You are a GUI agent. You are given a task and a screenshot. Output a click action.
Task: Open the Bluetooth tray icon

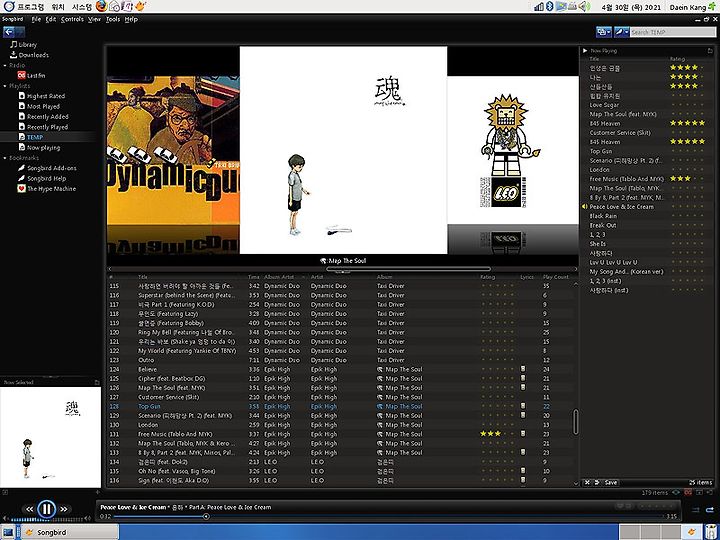[x=549, y=6]
